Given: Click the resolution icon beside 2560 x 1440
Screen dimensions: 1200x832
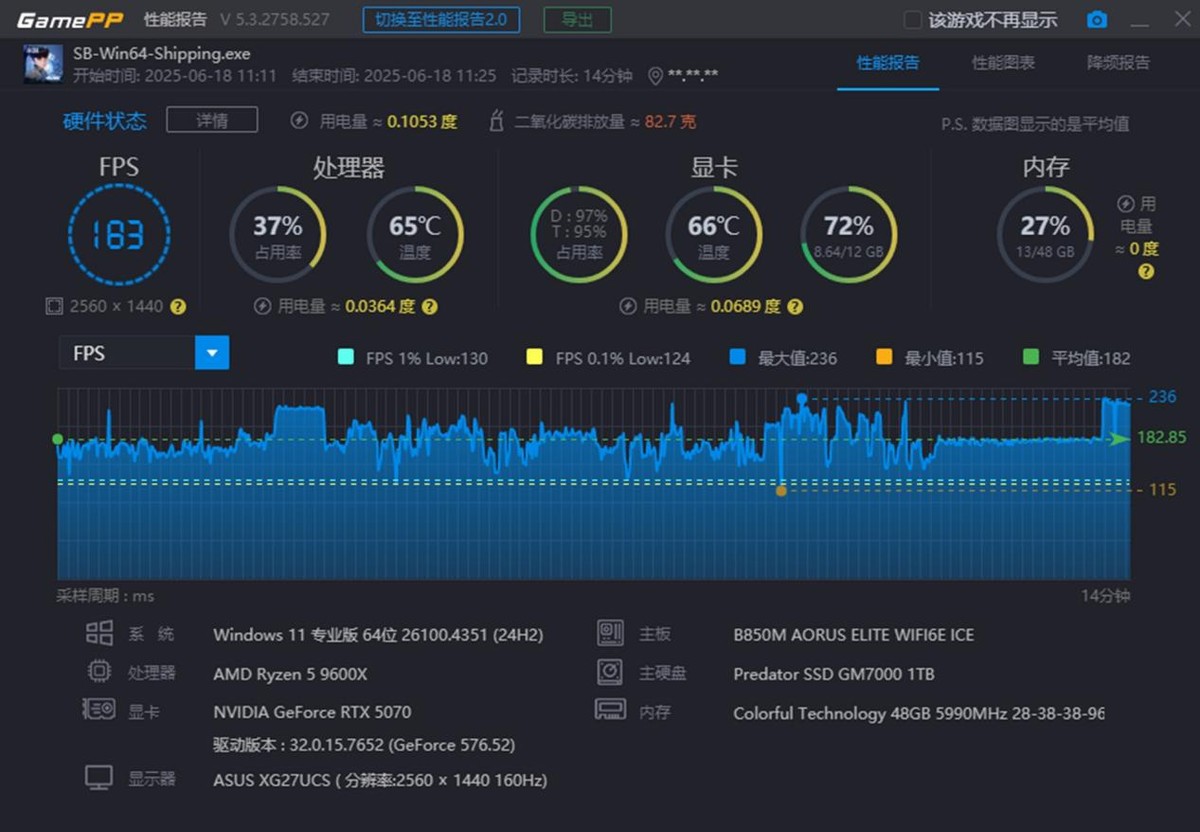Looking at the screenshot, I should pos(54,306).
